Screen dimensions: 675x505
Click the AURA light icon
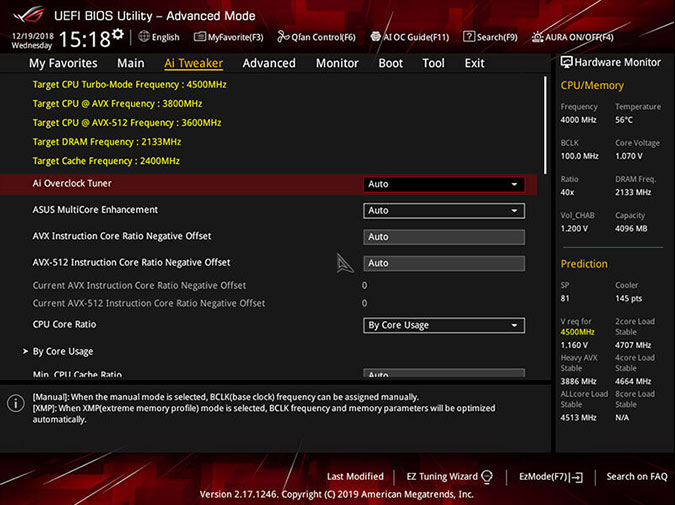[x=537, y=37]
